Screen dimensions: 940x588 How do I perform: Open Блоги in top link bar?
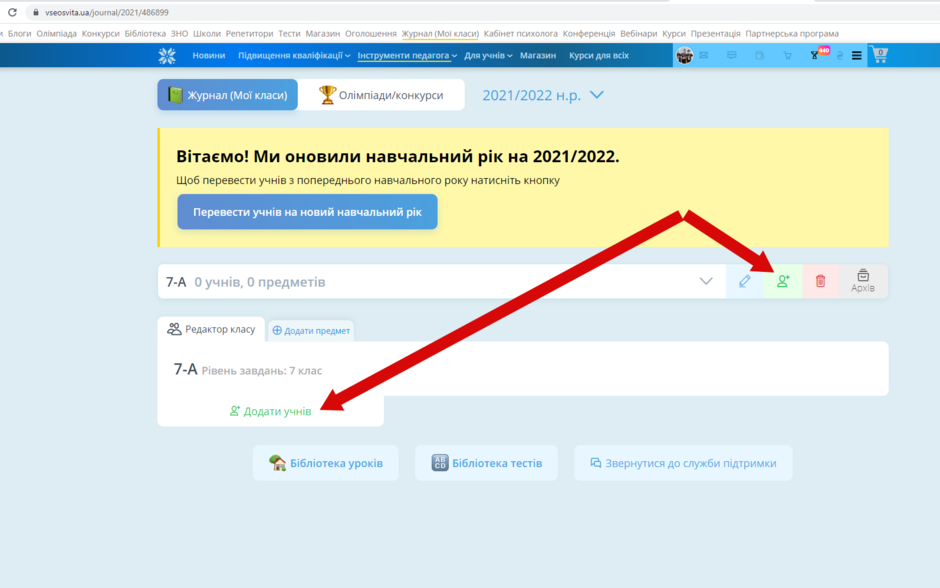click(19, 34)
